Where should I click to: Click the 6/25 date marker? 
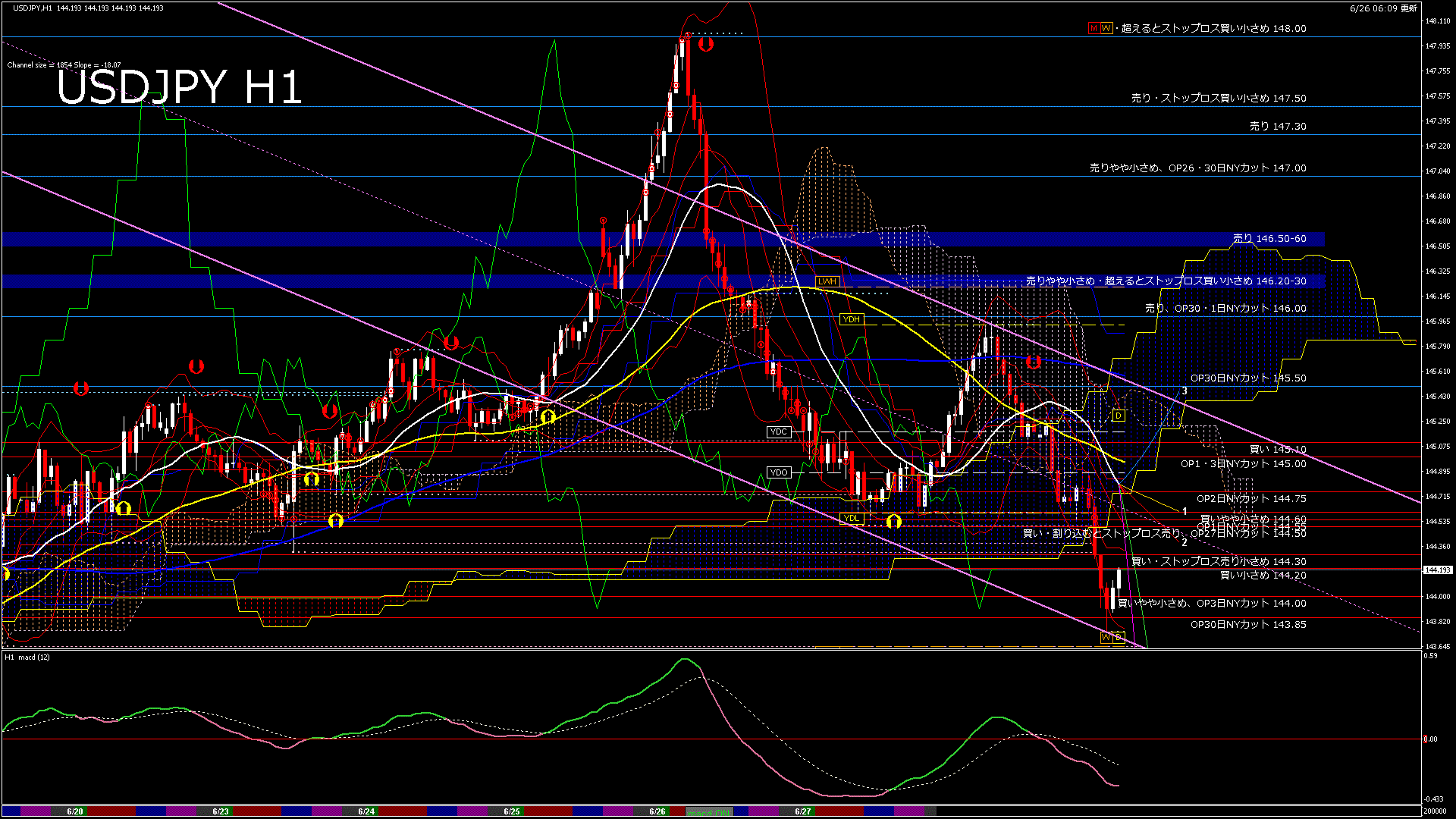coord(512,811)
